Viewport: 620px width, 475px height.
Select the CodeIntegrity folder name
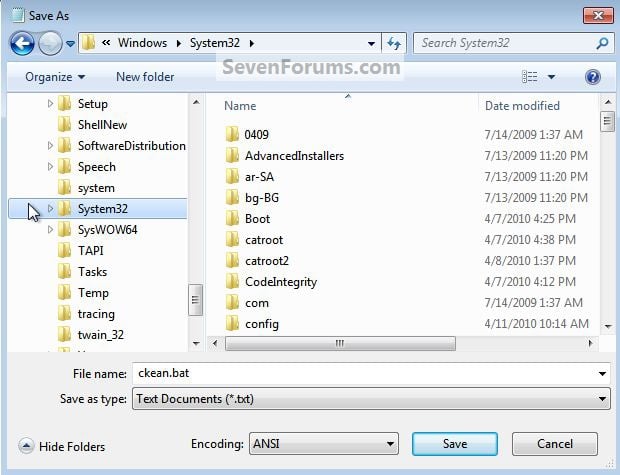tap(281, 282)
